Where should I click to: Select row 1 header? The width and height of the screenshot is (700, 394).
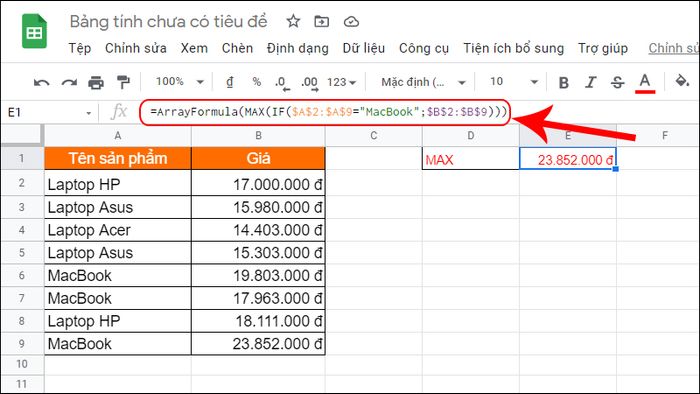click(21, 158)
